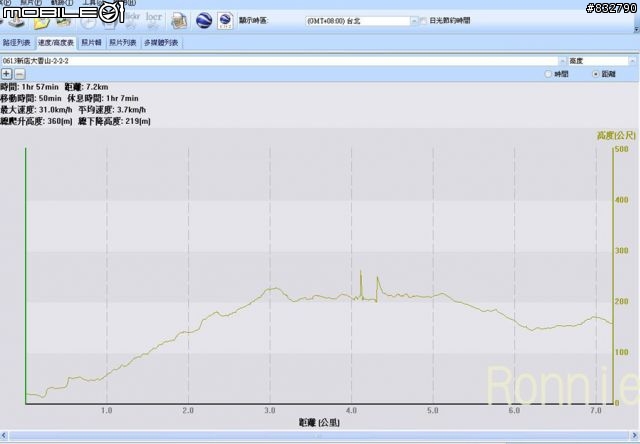Click the 休息時間: 1hr 7min statistic

tap(103, 98)
